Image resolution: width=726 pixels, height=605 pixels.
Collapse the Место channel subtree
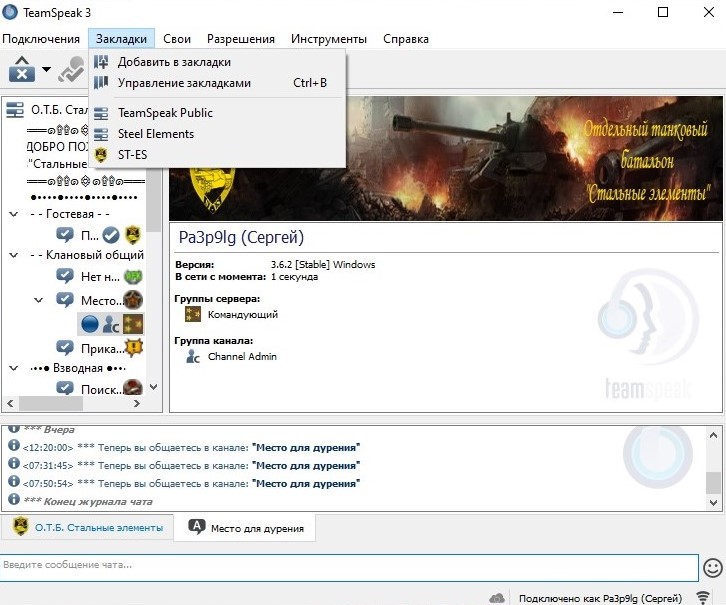tap(39, 300)
